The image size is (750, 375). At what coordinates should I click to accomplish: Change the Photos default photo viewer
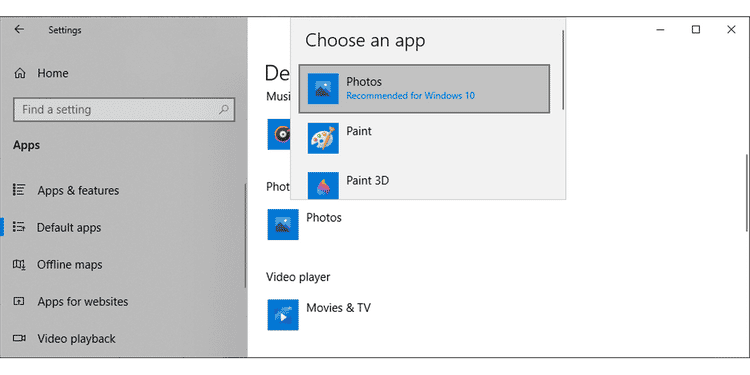305,224
